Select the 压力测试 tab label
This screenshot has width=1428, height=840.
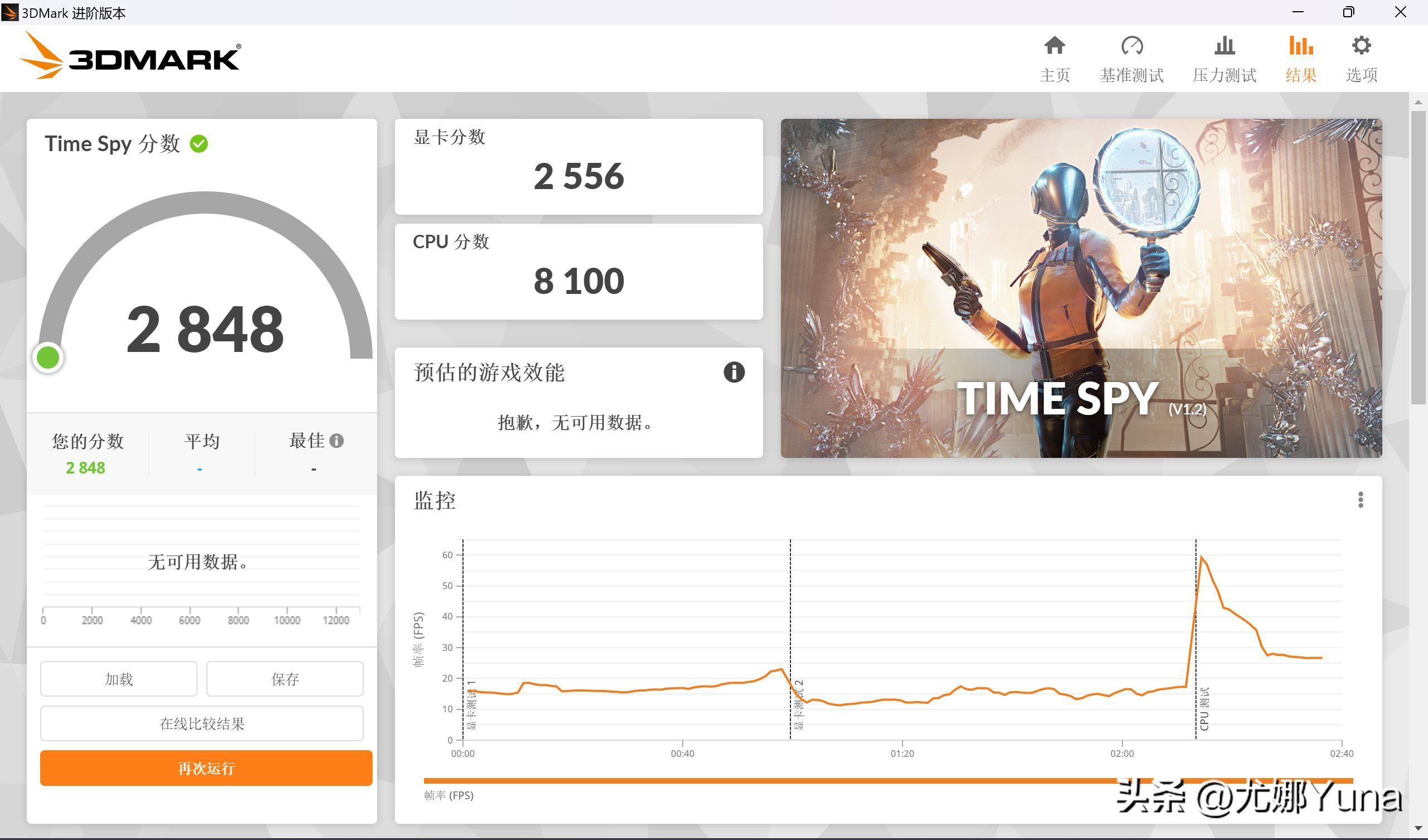(1224, 75)
